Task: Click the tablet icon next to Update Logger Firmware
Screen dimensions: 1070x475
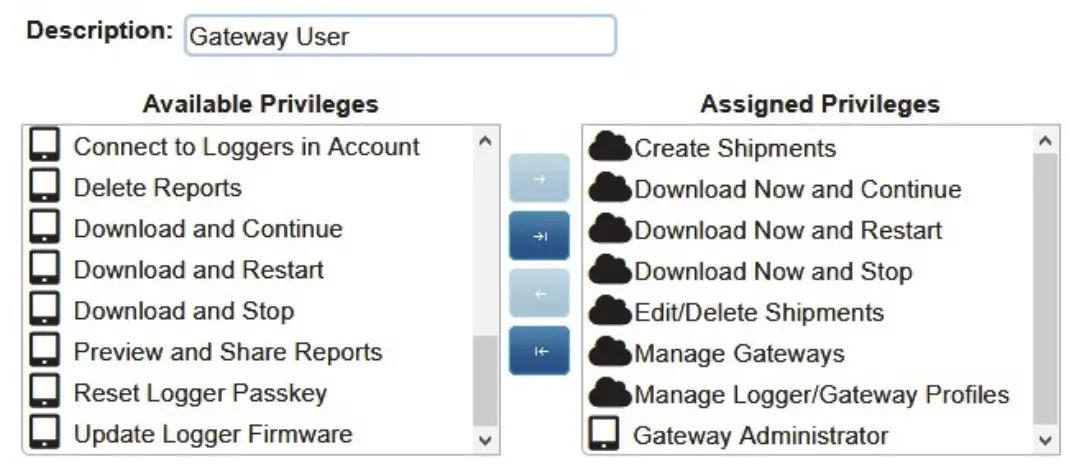Action: coord(45,434)
